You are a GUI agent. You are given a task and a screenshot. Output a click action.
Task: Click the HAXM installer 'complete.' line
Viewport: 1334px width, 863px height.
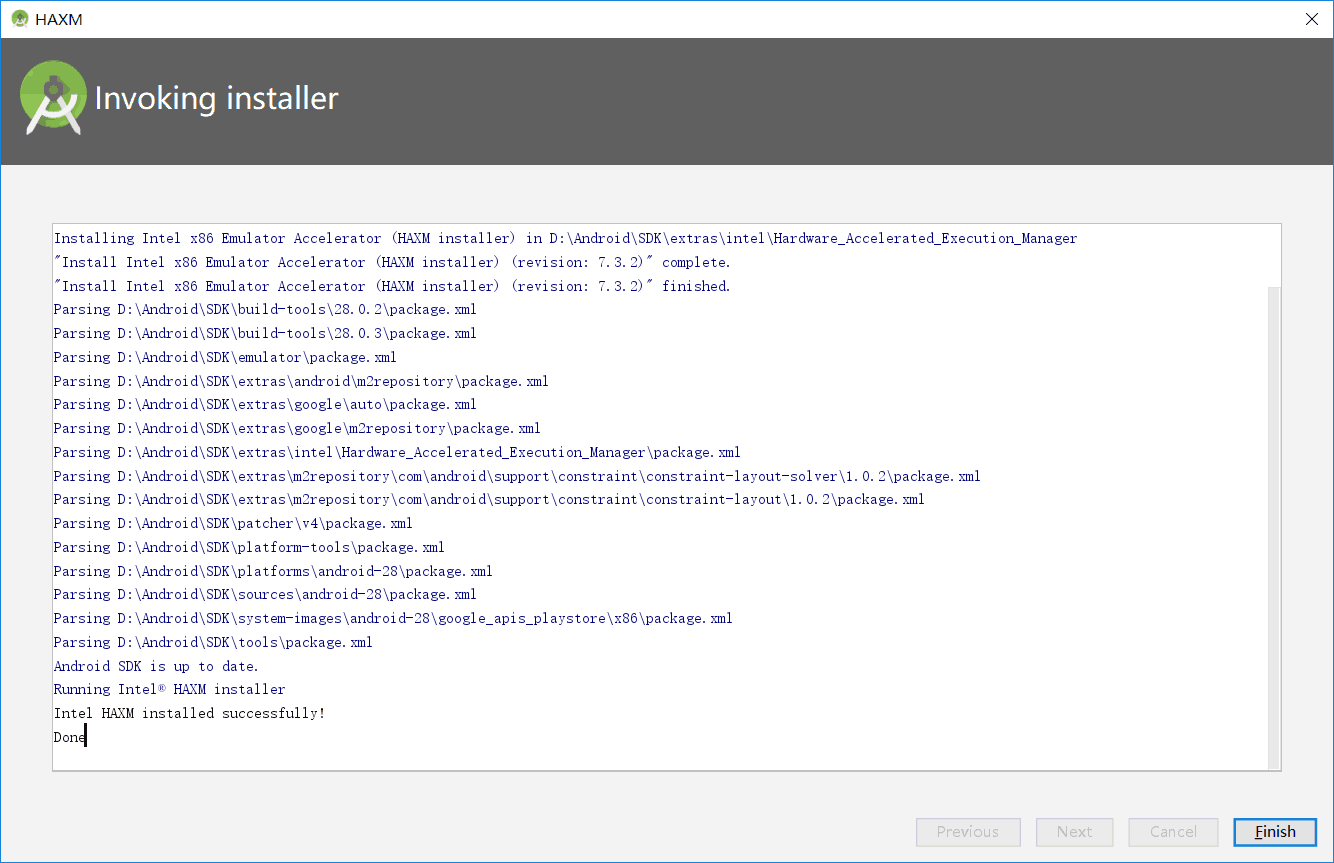click(x=392, y=262)
